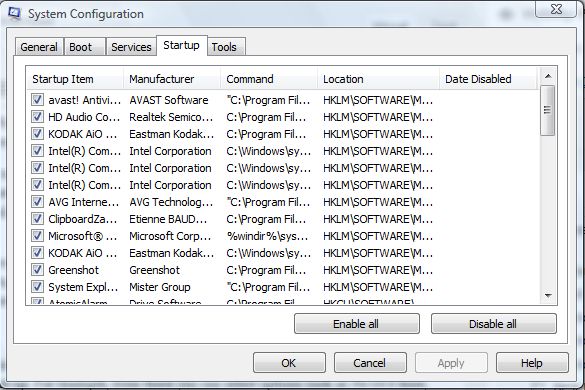The image size is (585, 390).
Task: Toggle the AVG Interne... startup checkbox
Action: [x=37, y=202]
